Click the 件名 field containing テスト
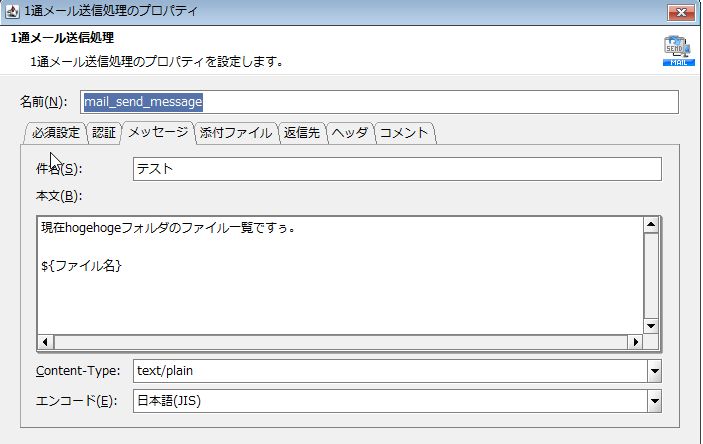703x444 pixels. tap(396, 169)
